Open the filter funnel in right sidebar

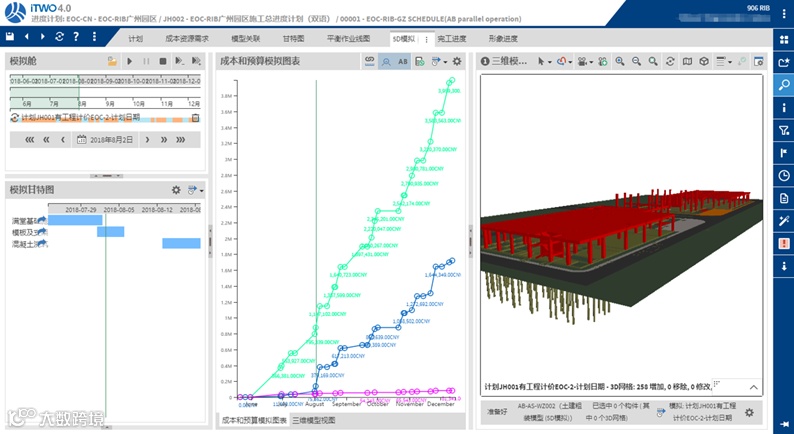[x=784, y=131]
